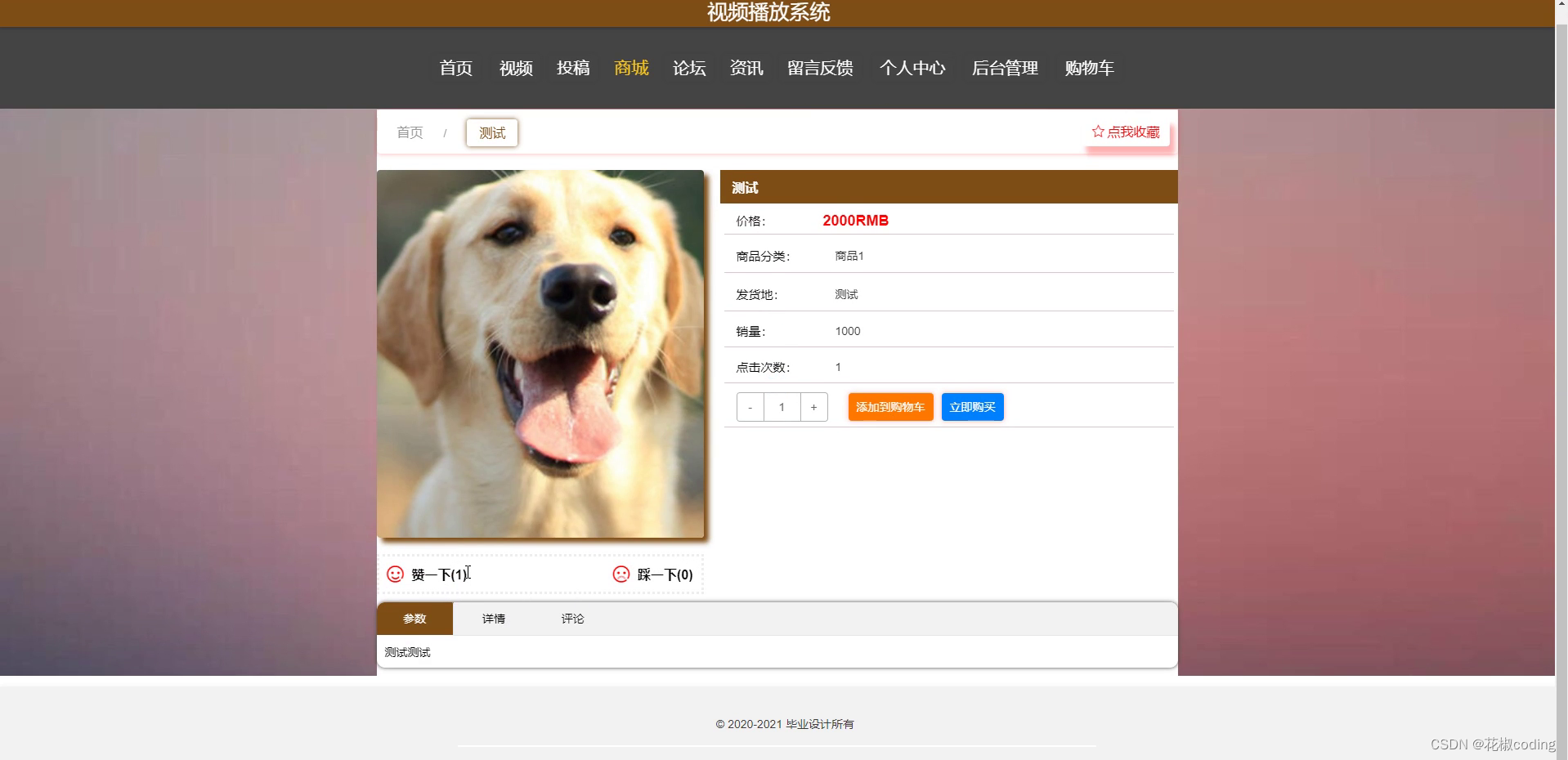The image size is (1568, 760).
Task: Click the smiley icon next to 赞一下
Action: 395,574
